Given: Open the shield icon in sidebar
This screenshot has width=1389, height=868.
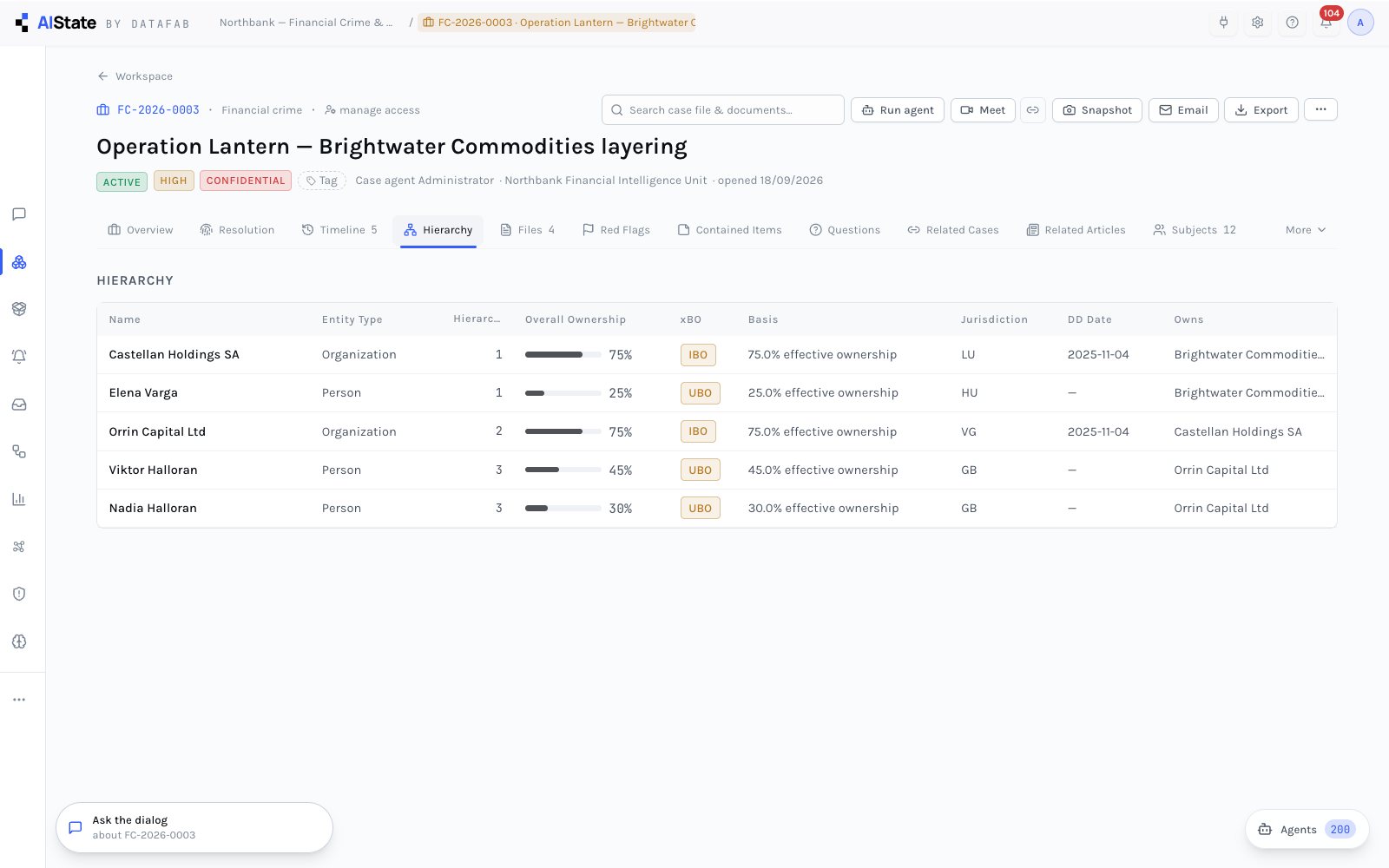Looking at the screenshot, I should tap(19, 594).
